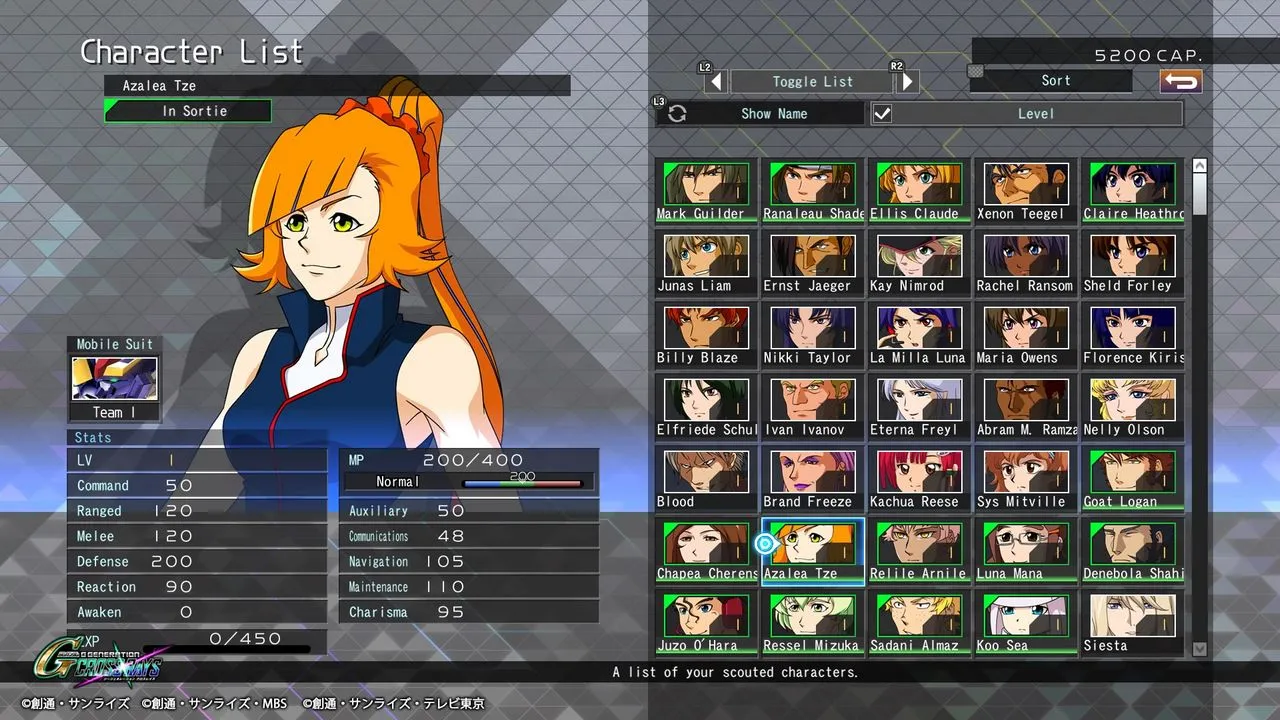Click the Azalea Tze name header
Screen dimensions: 1280x720
pos(337,86)
